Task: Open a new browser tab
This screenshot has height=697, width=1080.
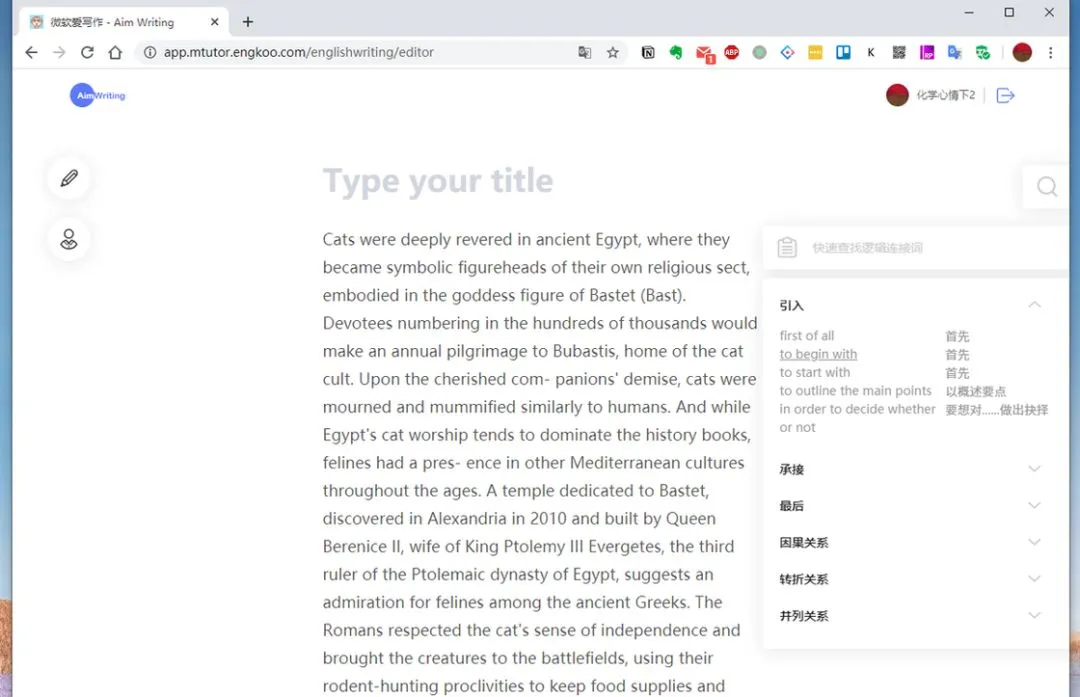Action: coord(248,22)
